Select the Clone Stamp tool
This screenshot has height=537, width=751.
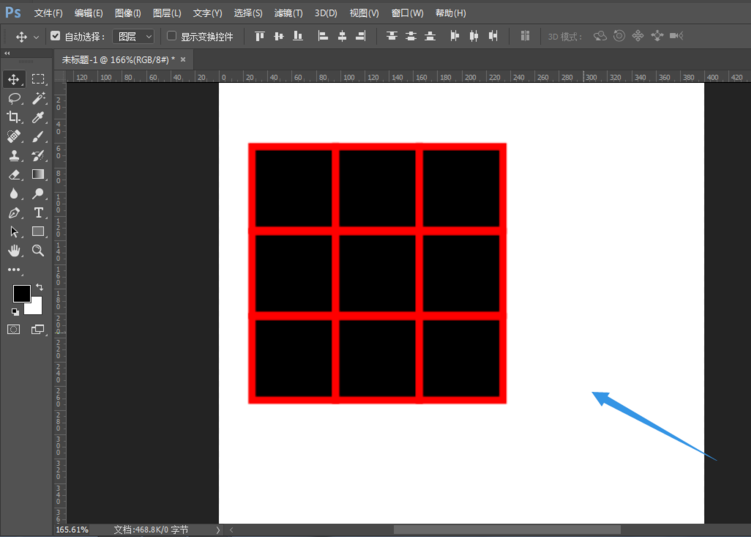point(14,156)
